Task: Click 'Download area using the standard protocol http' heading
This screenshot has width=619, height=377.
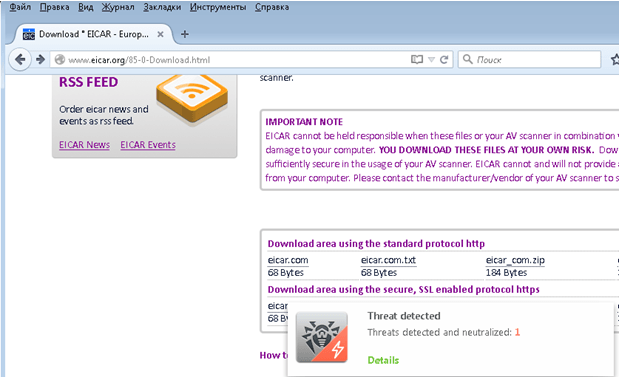Action: [376, 244]
